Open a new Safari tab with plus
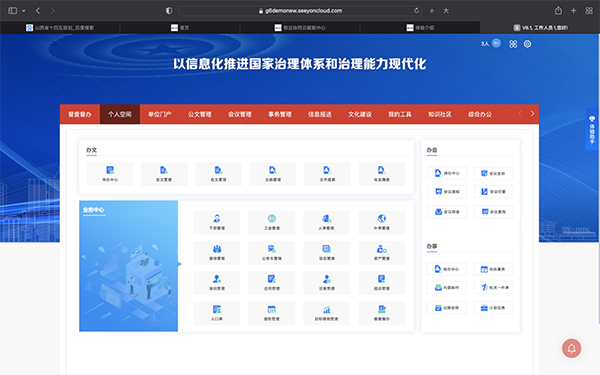This screenshot has width=600, height=375. coord(573,11)
